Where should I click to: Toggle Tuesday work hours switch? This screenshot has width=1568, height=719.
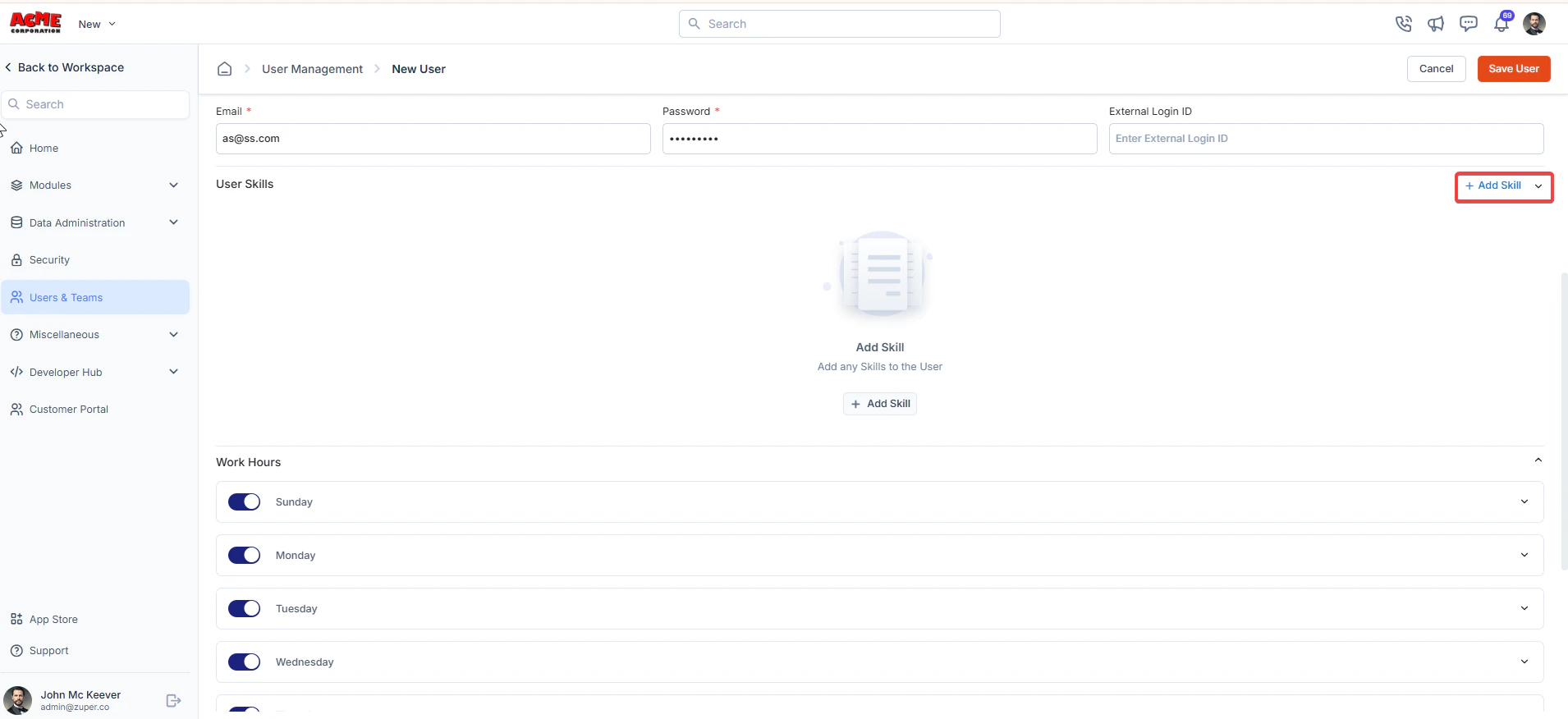pyautogui.click(x=244, y=608)
